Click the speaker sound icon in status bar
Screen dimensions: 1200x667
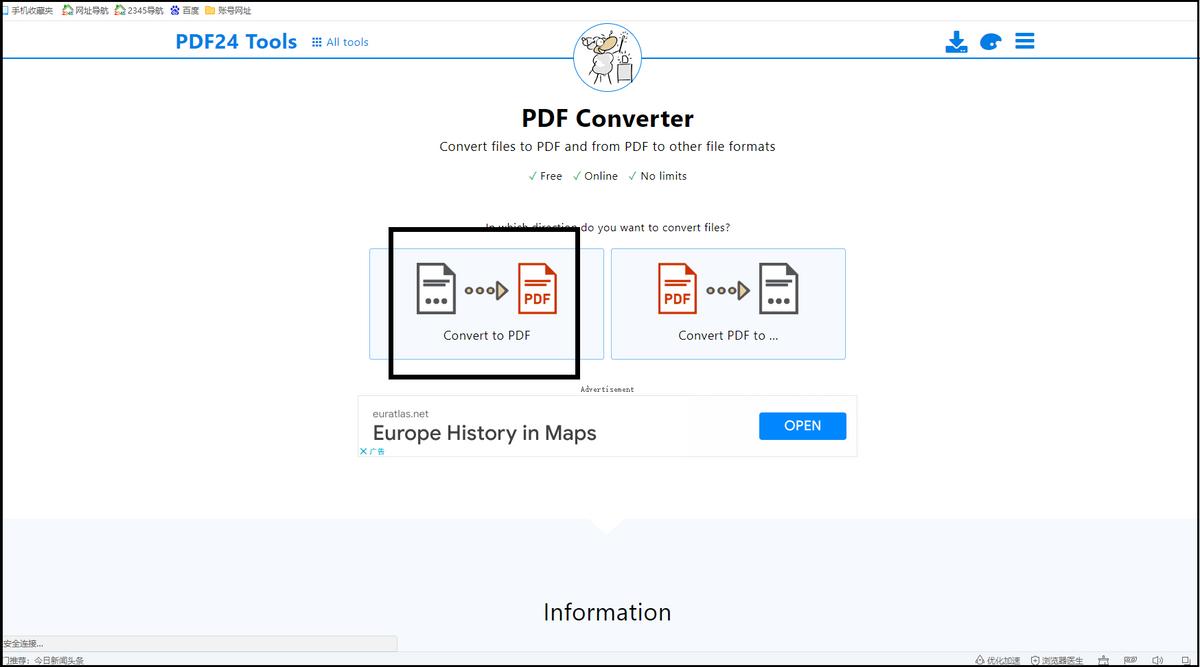coord(1158,660)
